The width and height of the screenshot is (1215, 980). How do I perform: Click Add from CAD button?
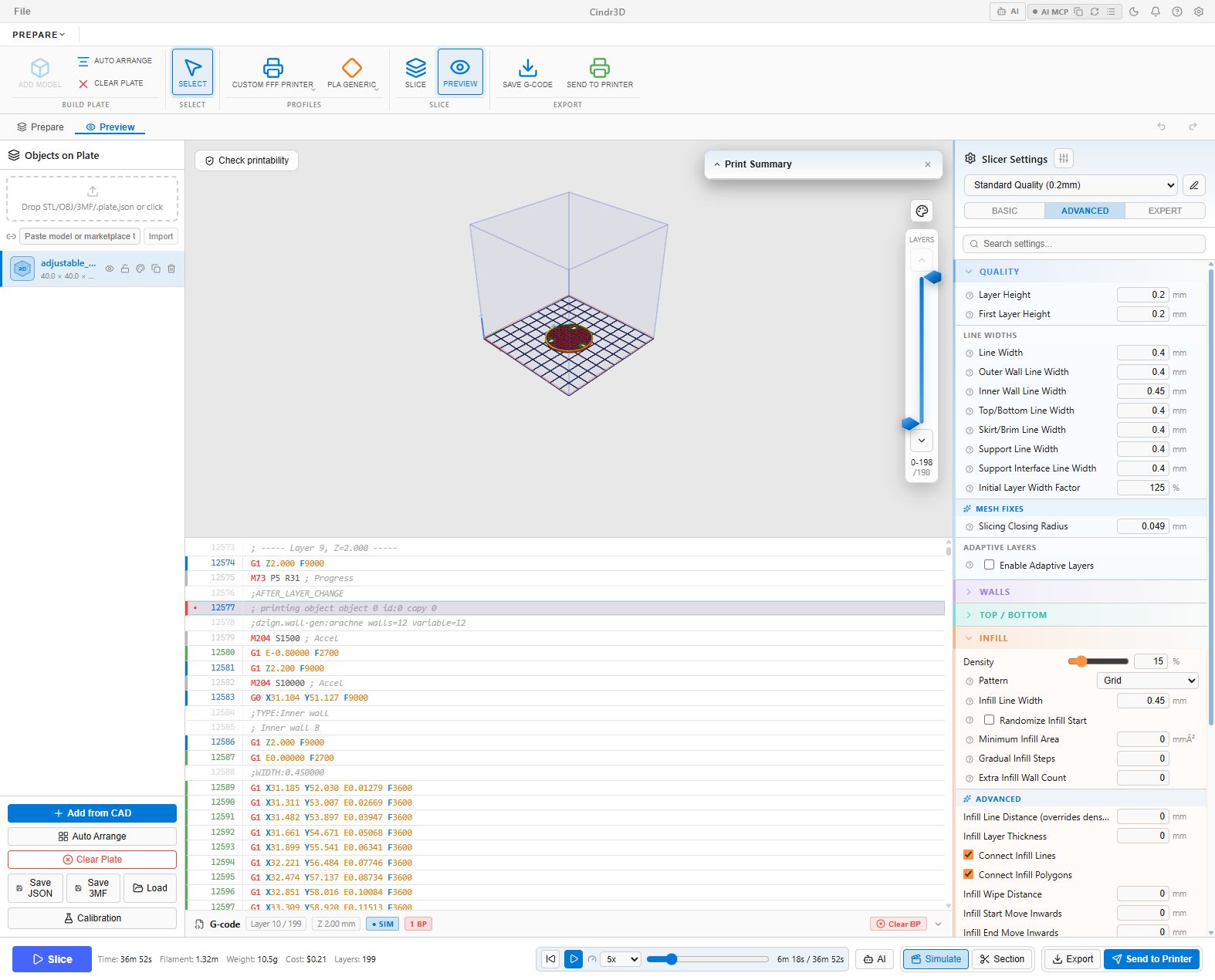(92, 813)
